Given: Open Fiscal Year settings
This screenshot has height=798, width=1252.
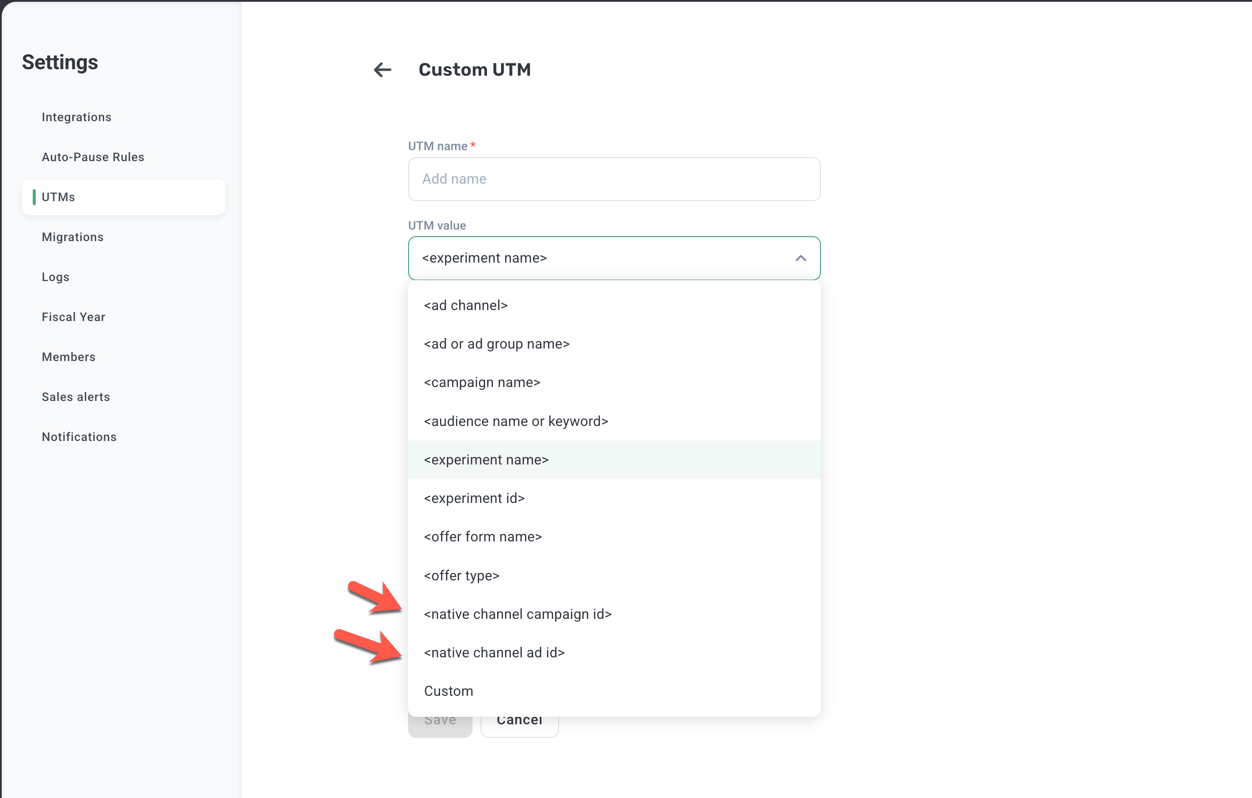Looking at the screenshot, I should coord(74,317).
